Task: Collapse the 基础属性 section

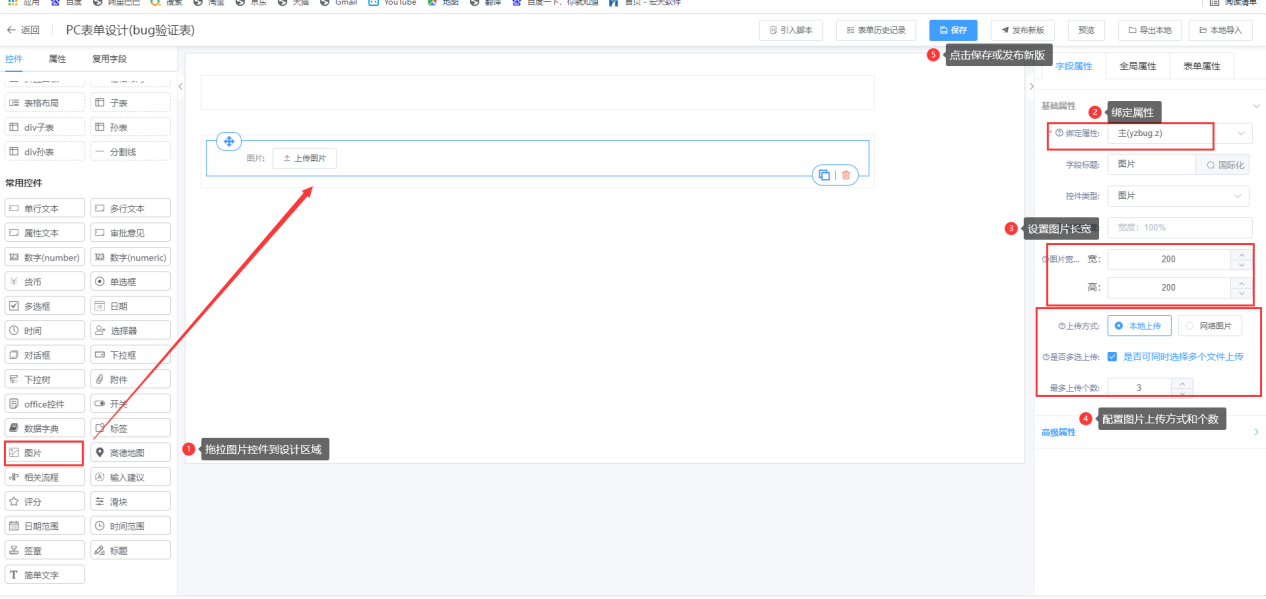Action: pos(1256,105)
